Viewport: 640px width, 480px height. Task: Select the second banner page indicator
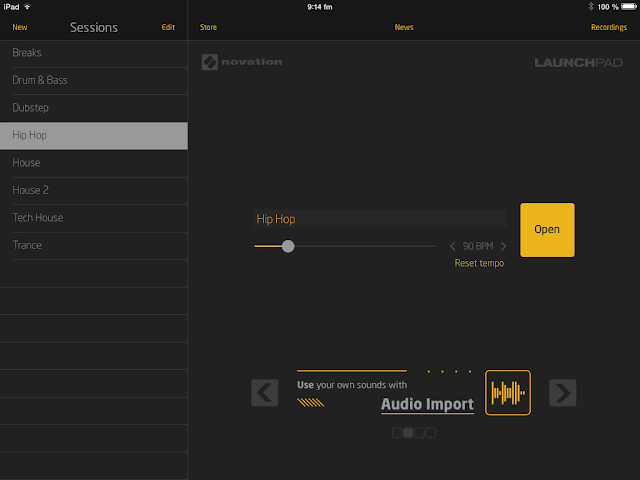click(408, 433)
